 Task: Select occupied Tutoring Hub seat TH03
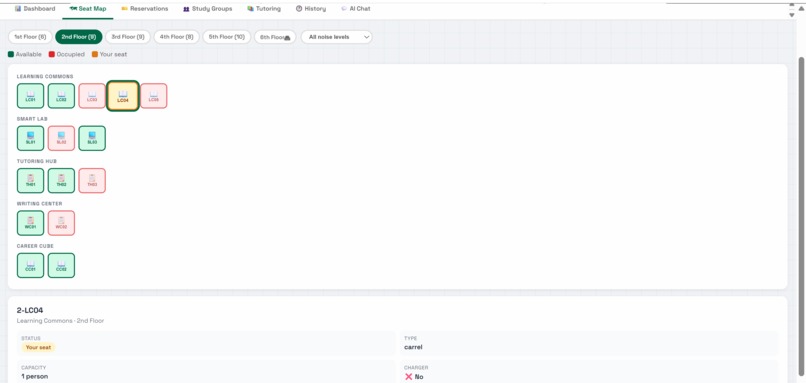(92, 181)
